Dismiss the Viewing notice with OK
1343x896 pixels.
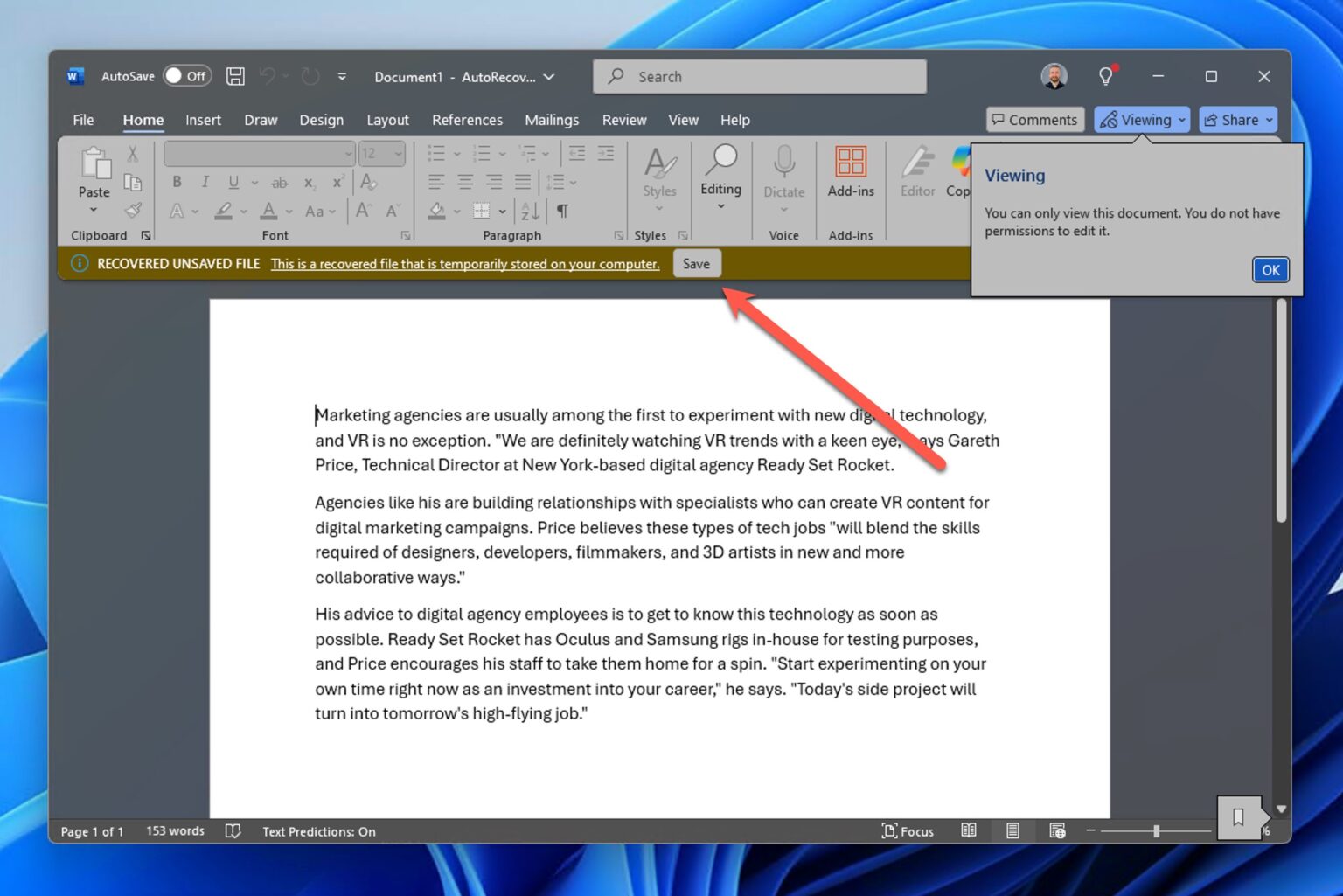[1270, 269]
